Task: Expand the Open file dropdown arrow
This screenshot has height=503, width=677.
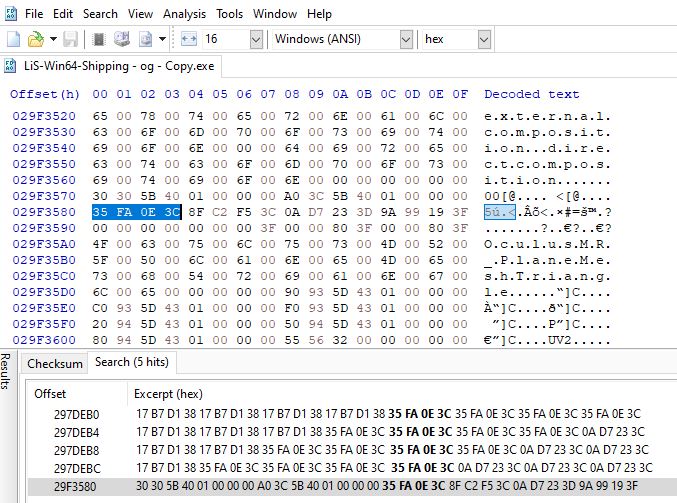Action: pyautogui.click(x=53, y=39)
